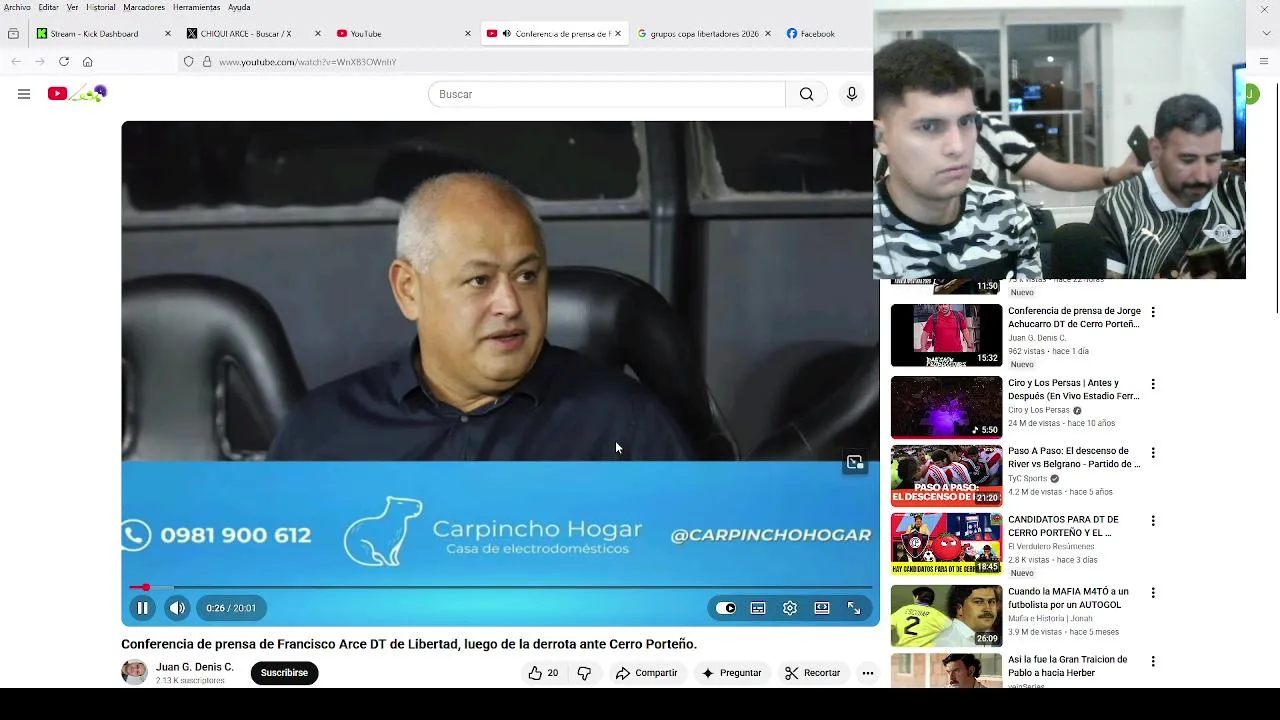This screenshot has width=1280, height=720.
Task: Like the video with thumbs up
Action: (x=543, y=673)
